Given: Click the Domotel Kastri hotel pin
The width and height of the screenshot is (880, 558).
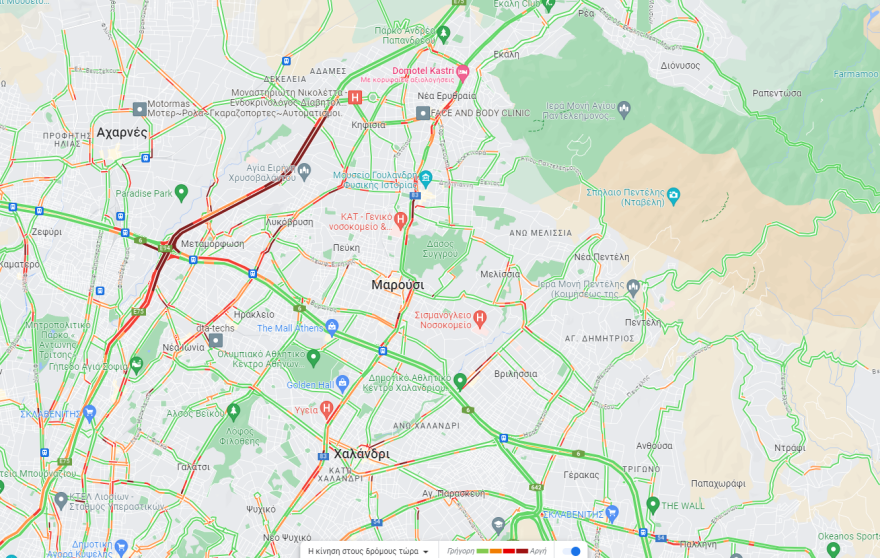Looking at the screenshot, I should pos(462,72).
